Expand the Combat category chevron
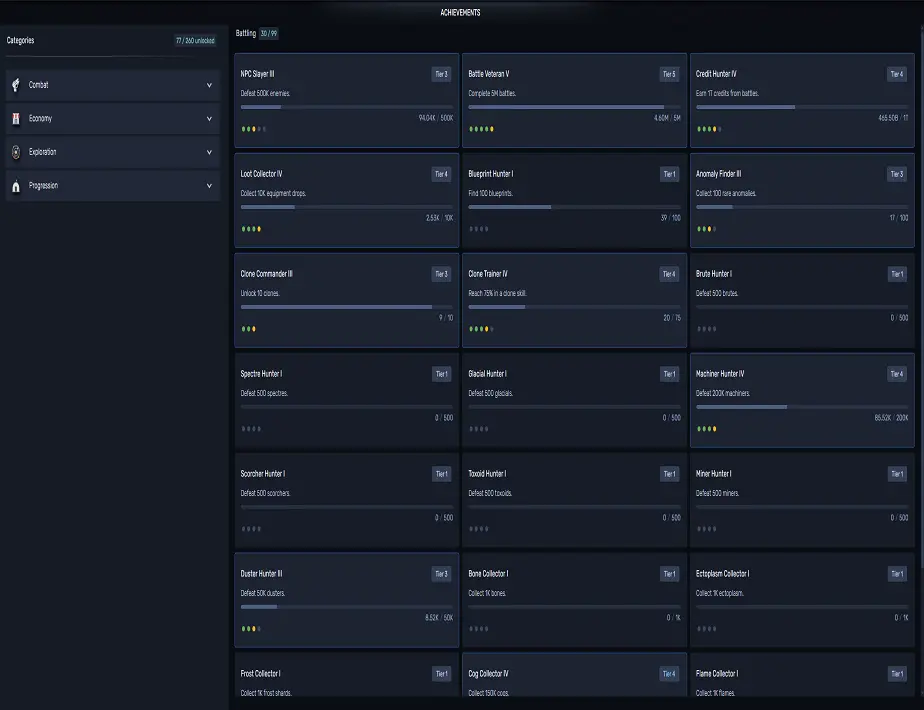The image size is (924, 710). [209, 85]
